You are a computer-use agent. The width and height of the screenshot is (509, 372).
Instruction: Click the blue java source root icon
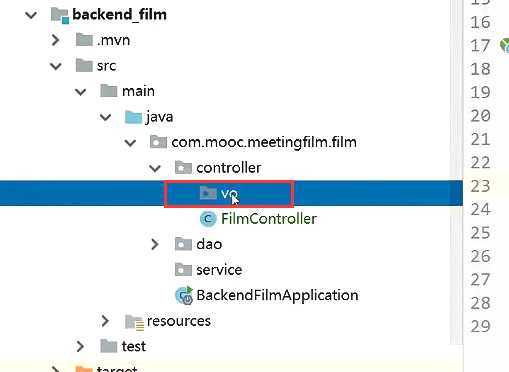click(x=133, y=117)
